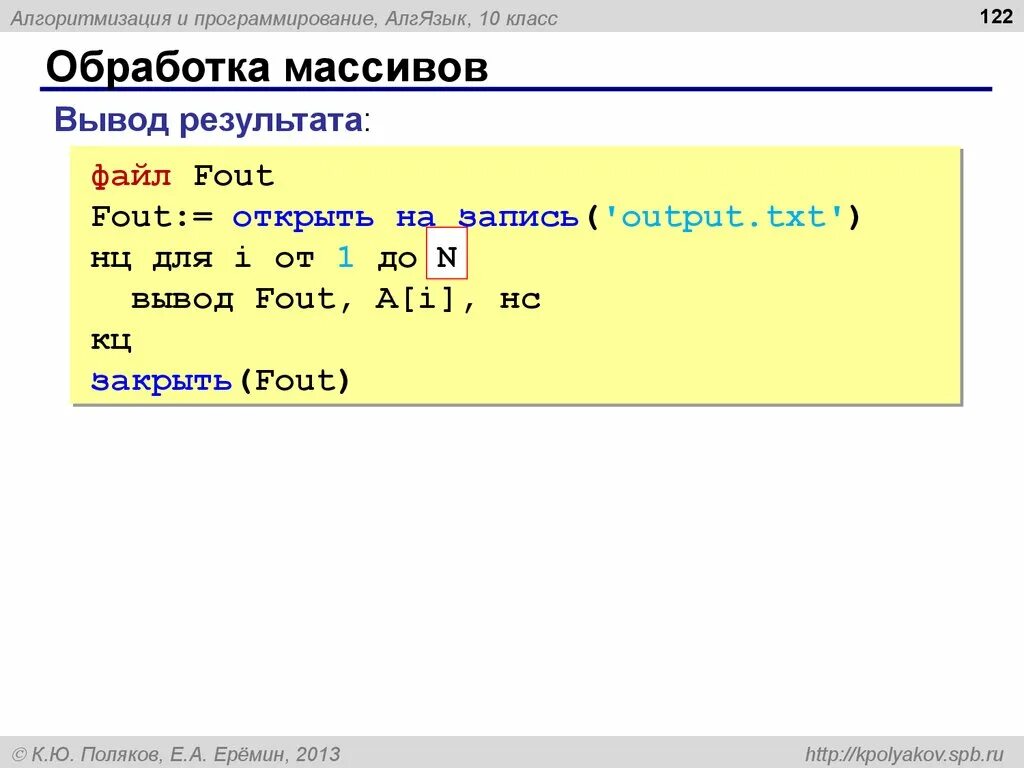Click the keyword "файл" in the code
The height and width of the screenshot is (768, 1024).
131,176
